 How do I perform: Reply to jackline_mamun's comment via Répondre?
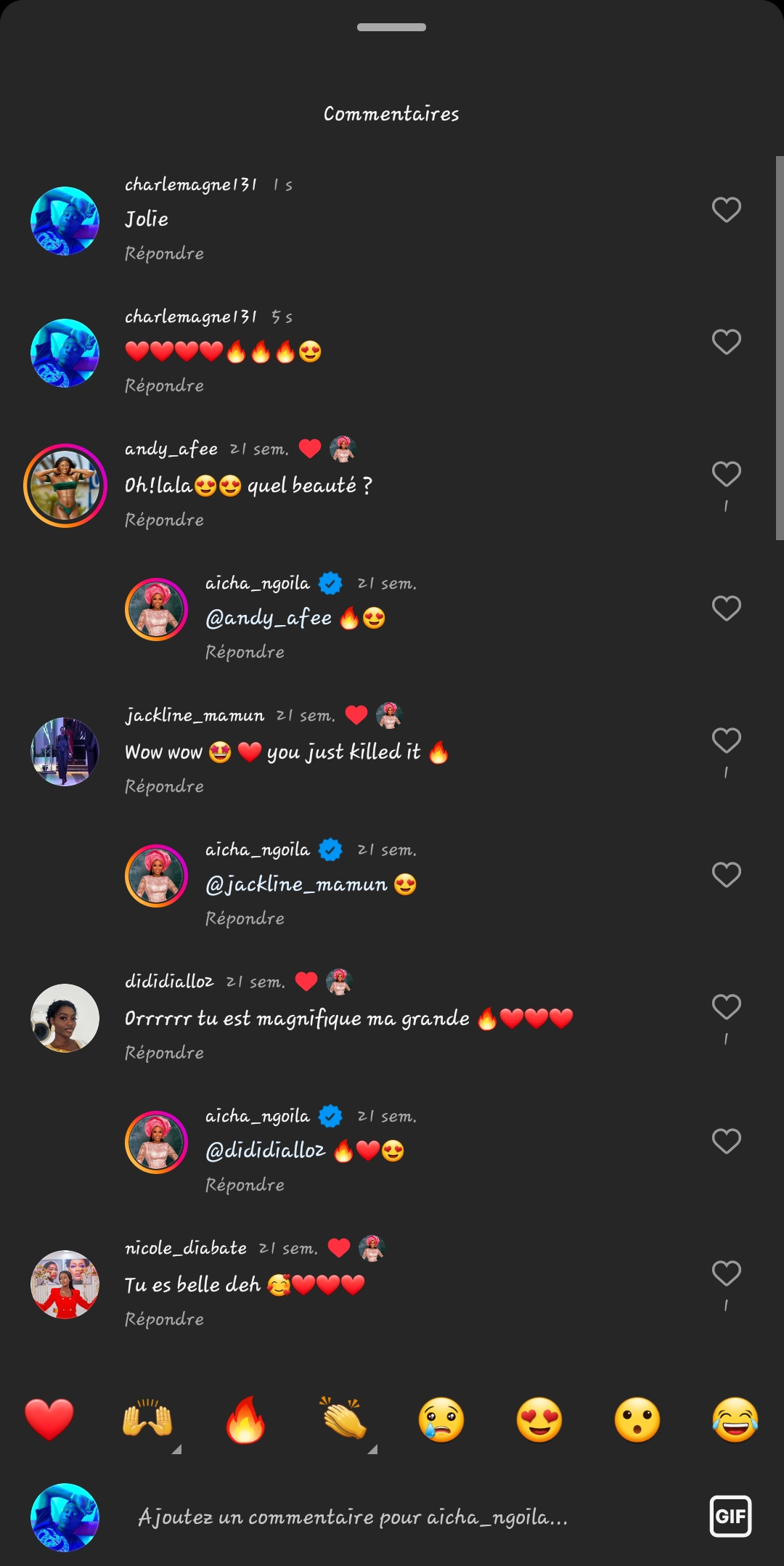tap(164, 786)
